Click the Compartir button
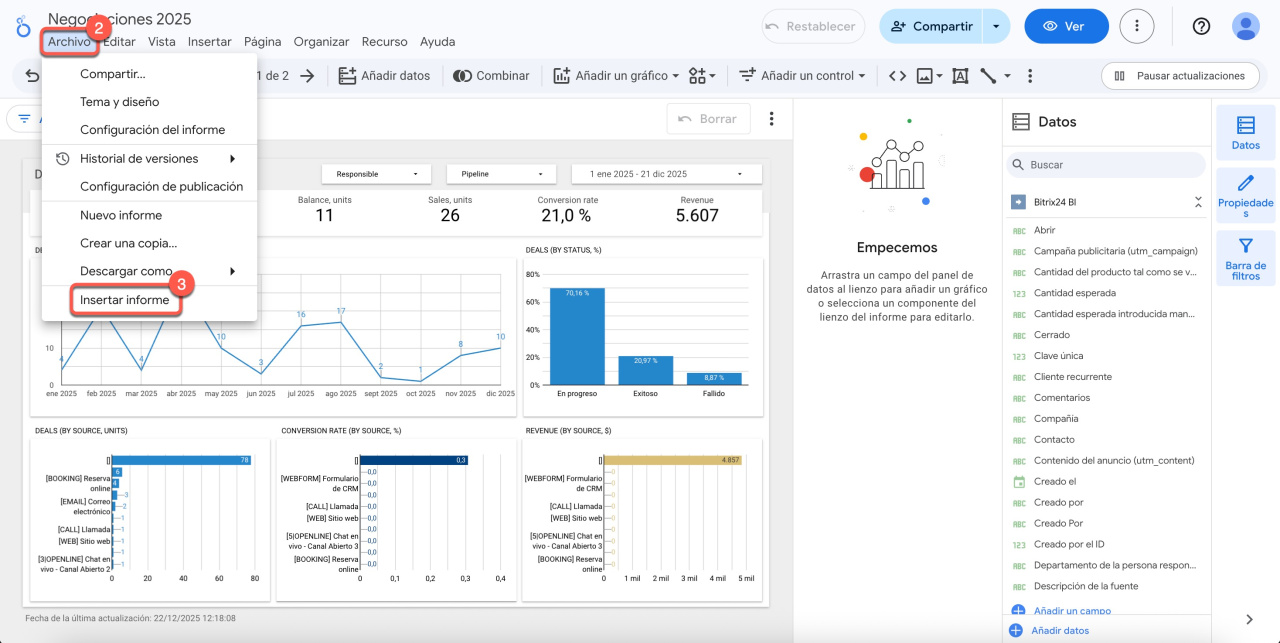Viewport: 1280px width, 643px height. click(x=931, y=26)
